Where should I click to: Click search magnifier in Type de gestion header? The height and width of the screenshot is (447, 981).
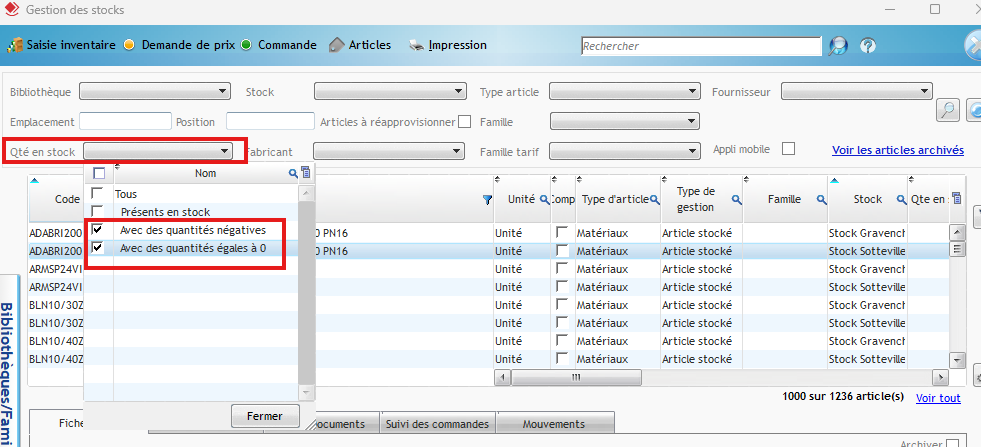(737, 200)
